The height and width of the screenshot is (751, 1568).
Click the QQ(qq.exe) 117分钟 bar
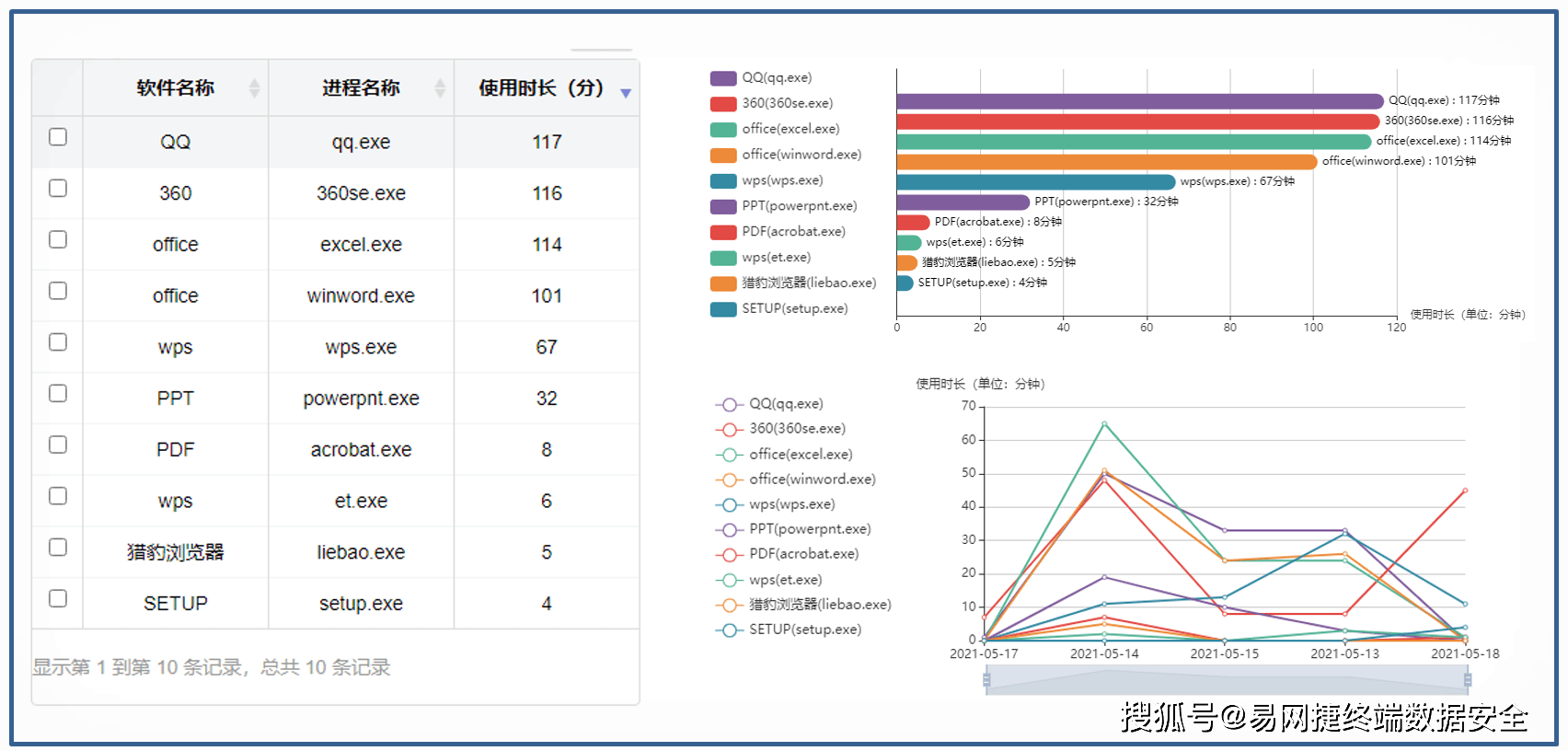[1139, 101]
